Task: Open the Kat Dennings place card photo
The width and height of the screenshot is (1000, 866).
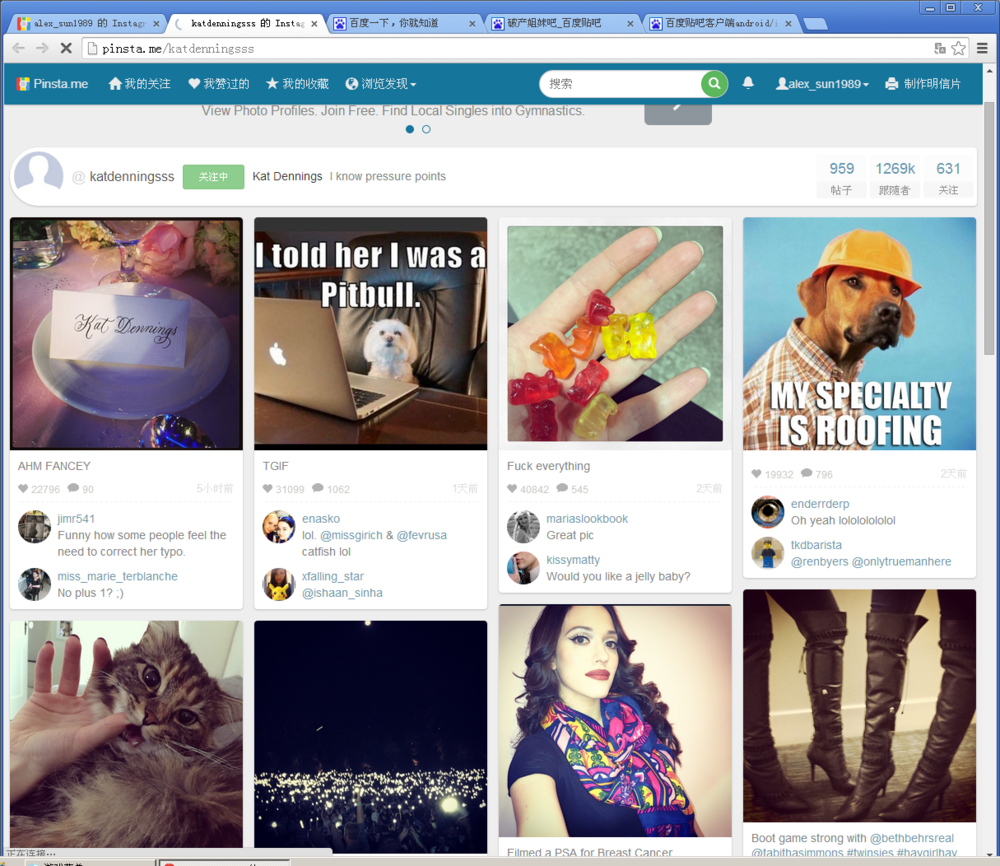Action: tap(126, 334)
